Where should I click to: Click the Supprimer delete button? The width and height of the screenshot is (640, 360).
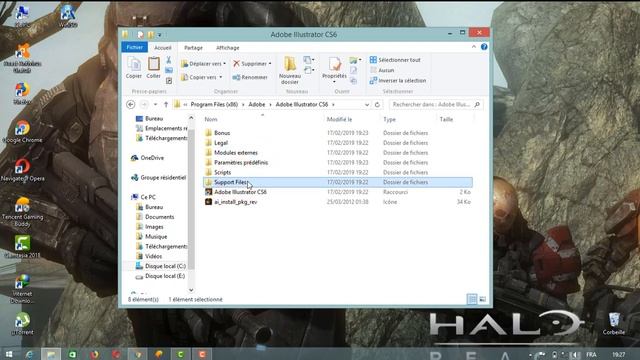[252, 64]
